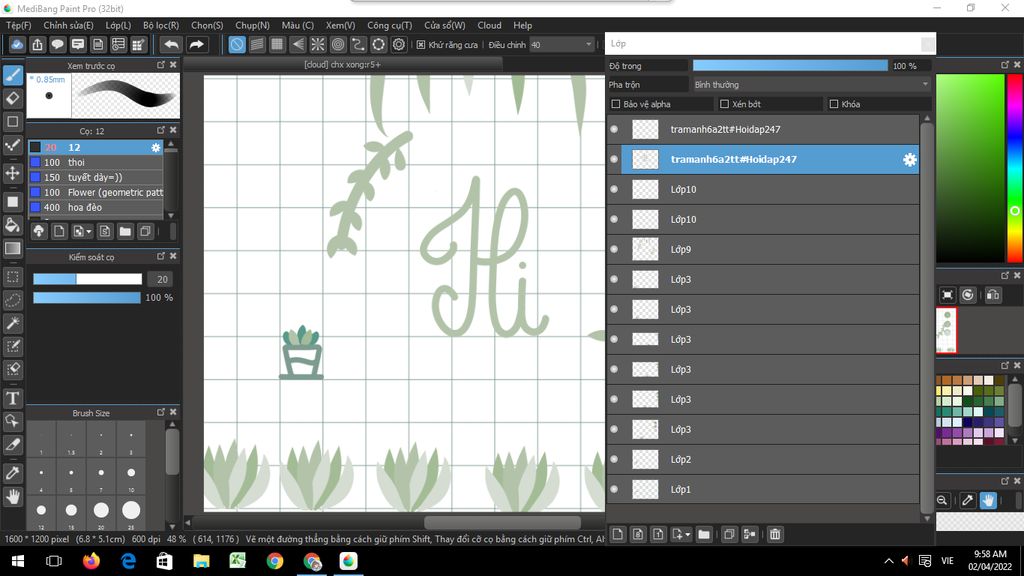Click the brush size slider in Kiểm soát cọ
The width and height of the screenshot is (1024, 576).
coord(88,280)
